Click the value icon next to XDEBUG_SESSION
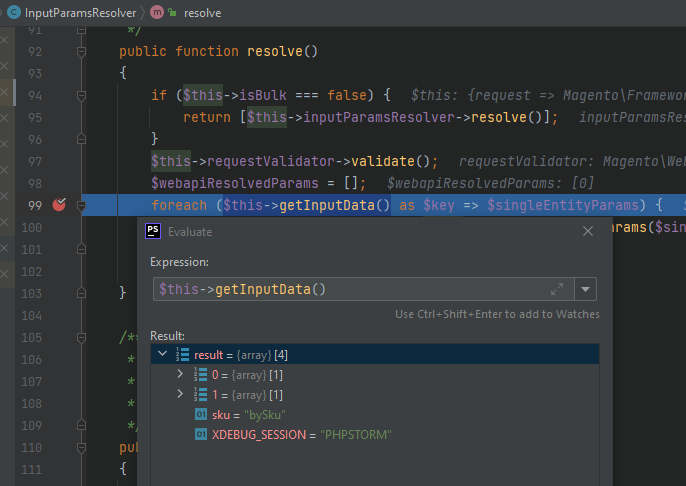 [x=201, y=434]
